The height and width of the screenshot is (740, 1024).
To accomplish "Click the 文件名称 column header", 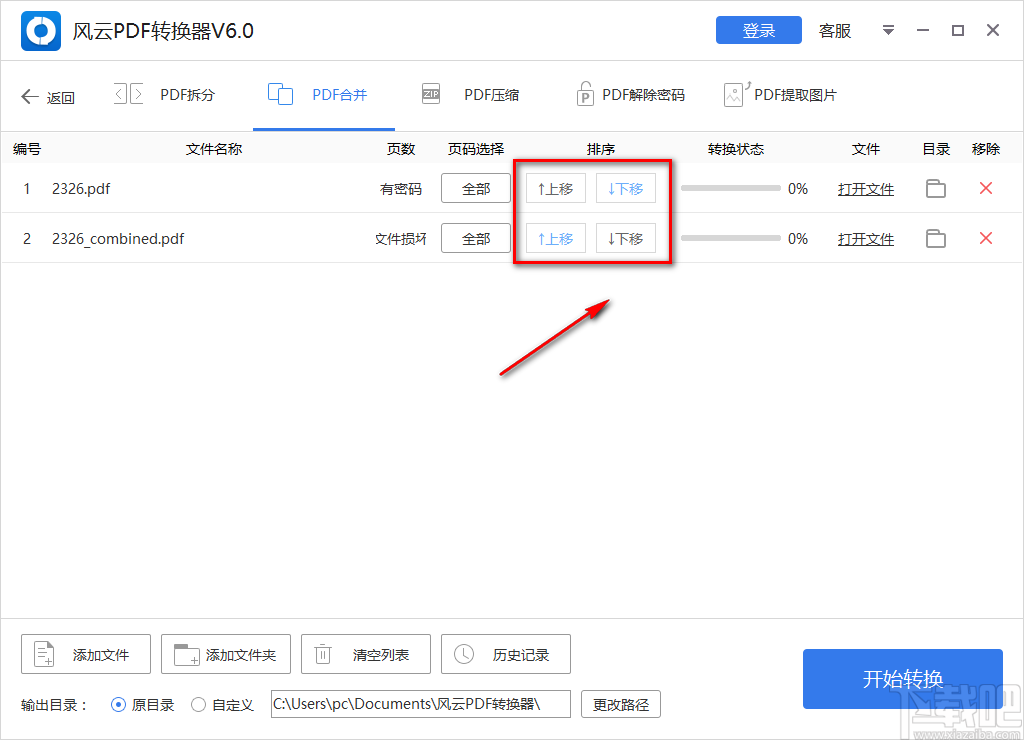I will point(214,149).
